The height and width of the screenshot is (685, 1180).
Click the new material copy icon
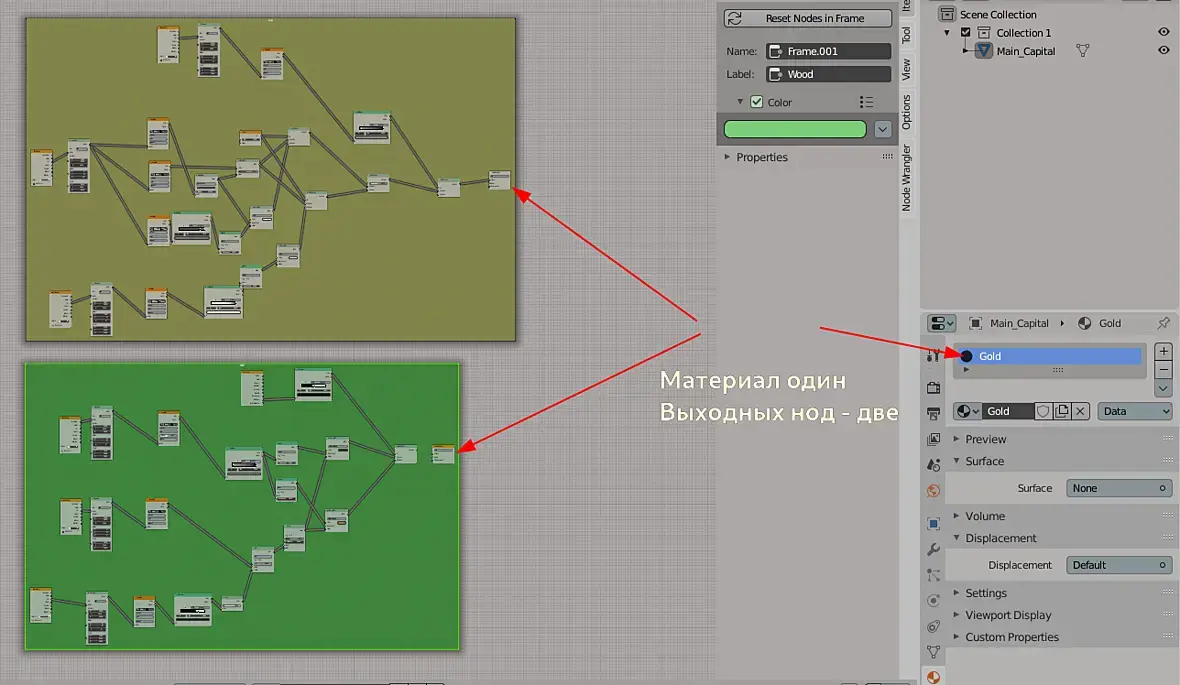pyautogui.click(x=1062, y=411)
